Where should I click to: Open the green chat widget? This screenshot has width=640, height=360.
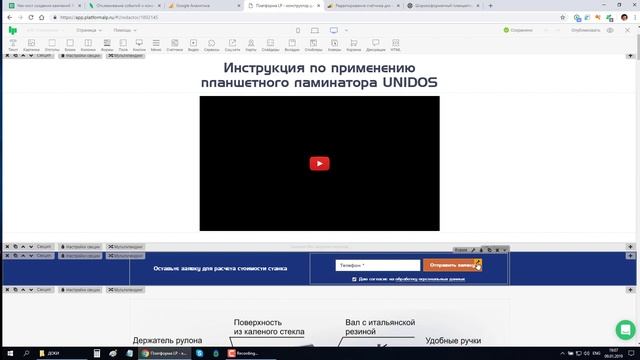(x=625, y=329)
